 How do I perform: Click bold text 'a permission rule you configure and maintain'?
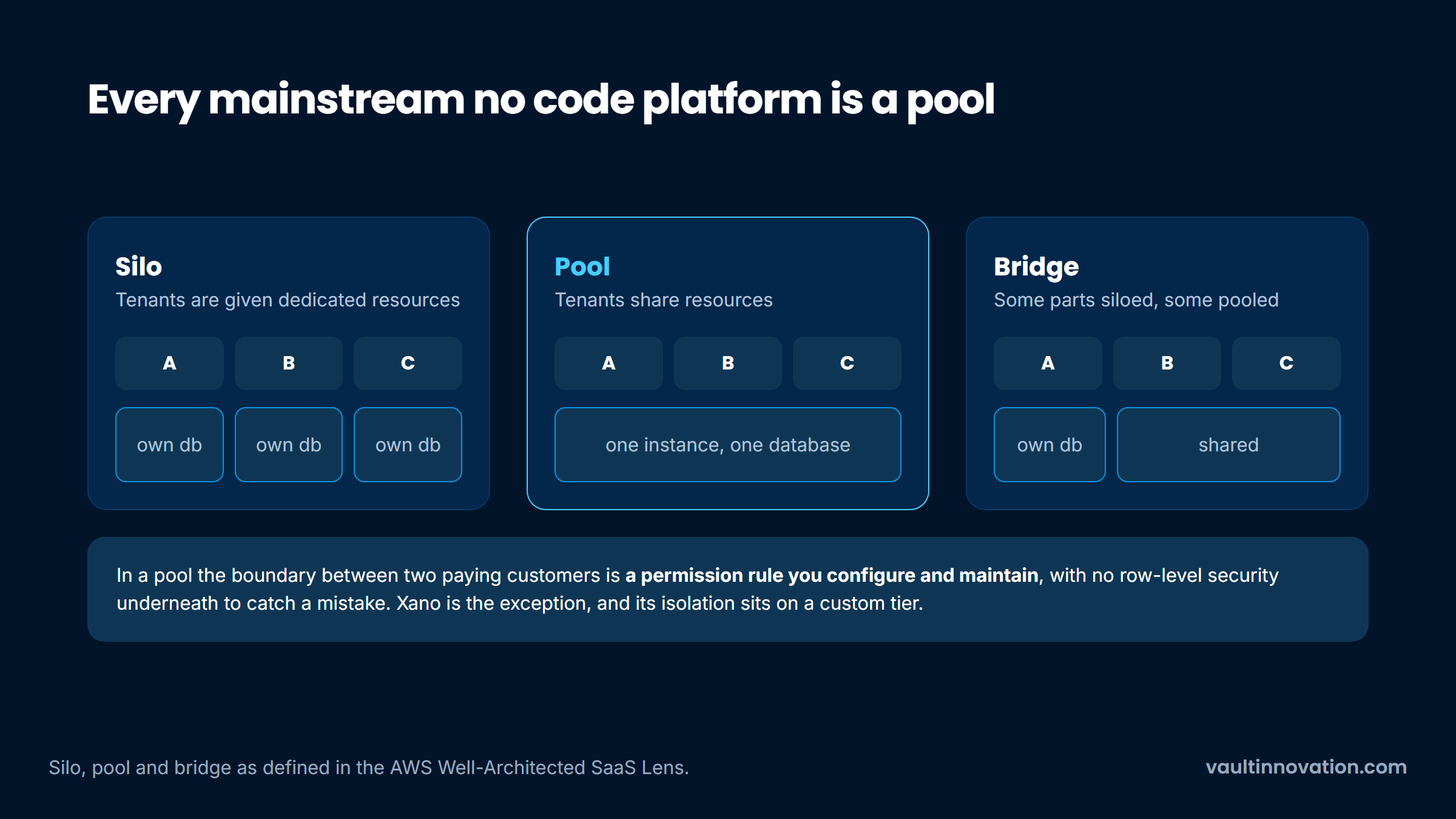coord(832,575)
